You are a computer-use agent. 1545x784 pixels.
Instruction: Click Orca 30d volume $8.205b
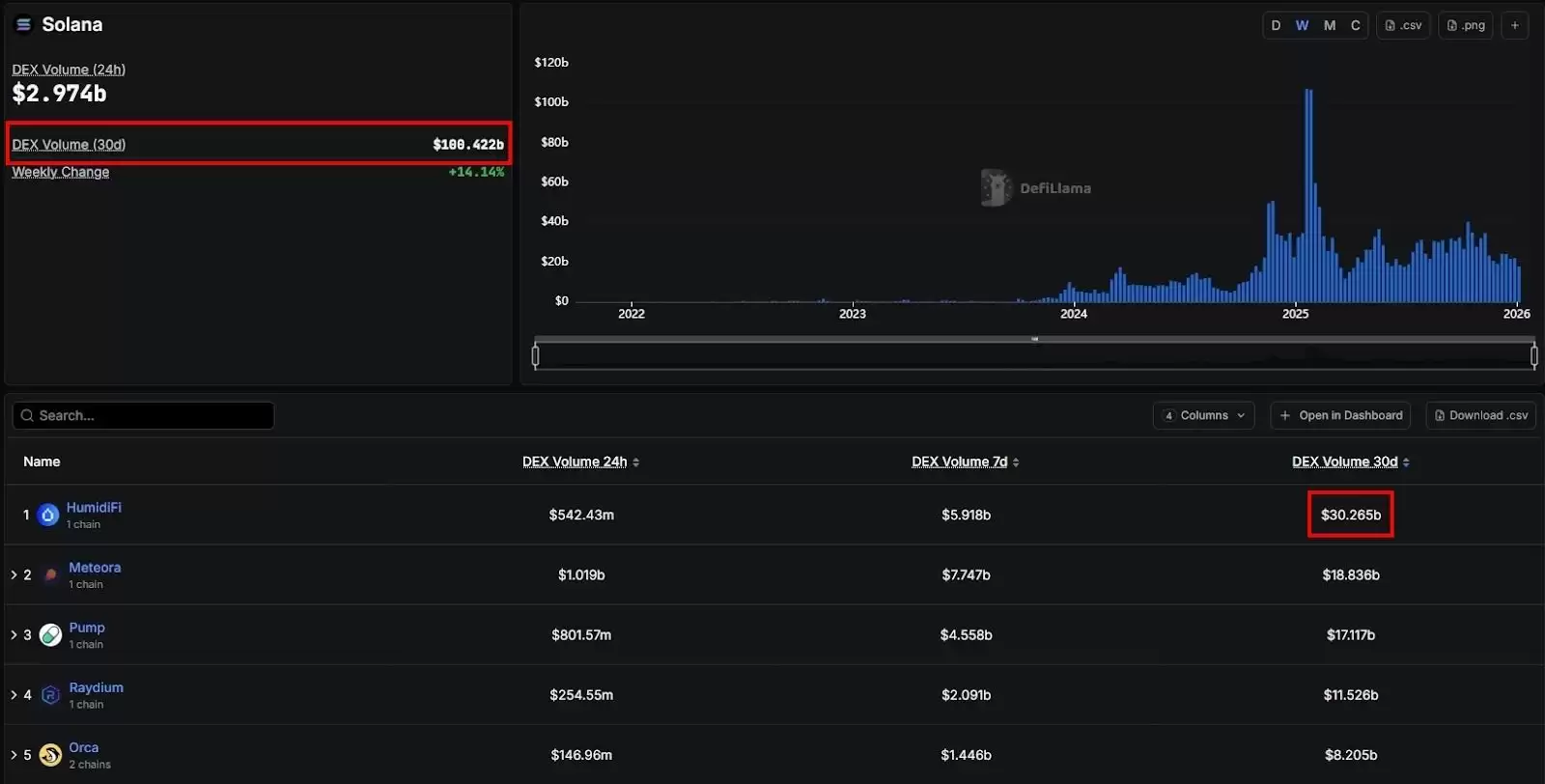1351,755
